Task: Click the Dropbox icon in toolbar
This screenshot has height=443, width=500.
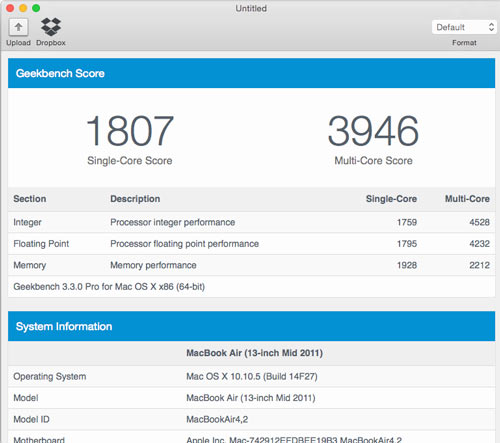Action: (51, 27)
